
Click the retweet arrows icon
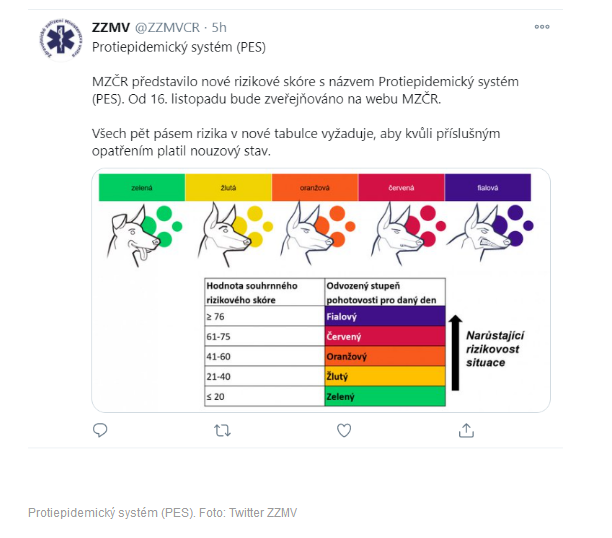[x=222, y=431]
